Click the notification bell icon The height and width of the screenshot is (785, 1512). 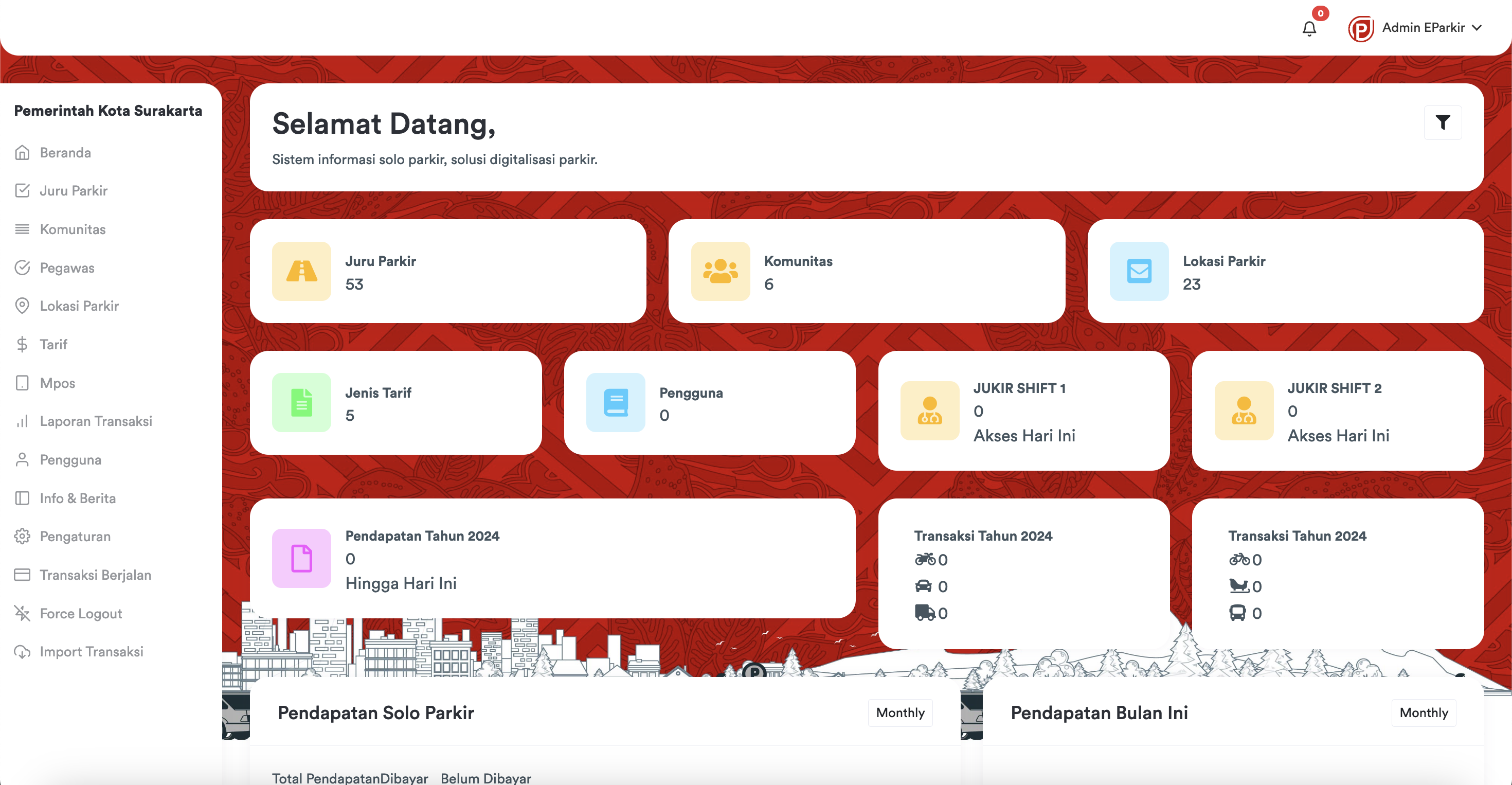tap(1308, 28)
